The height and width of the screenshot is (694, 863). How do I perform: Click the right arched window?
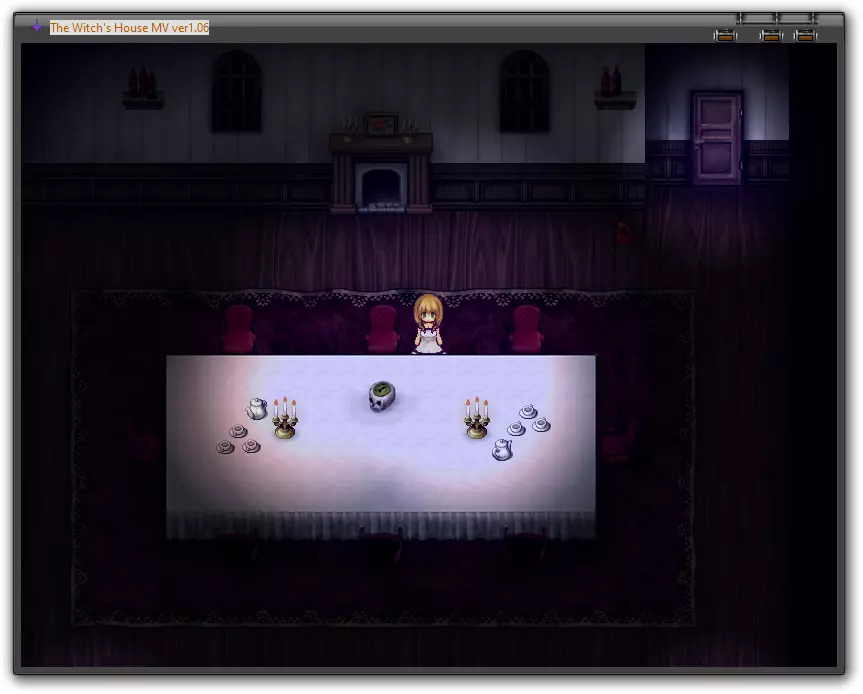click(525, 91)
